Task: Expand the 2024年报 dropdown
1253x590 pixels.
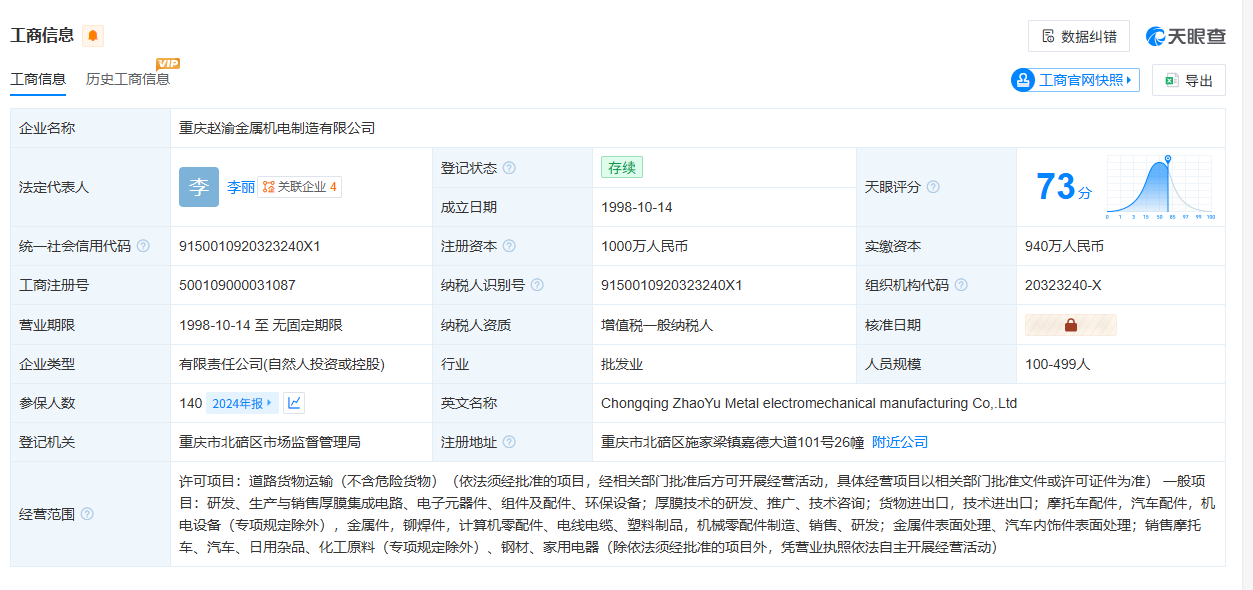Action: point(240,403)
